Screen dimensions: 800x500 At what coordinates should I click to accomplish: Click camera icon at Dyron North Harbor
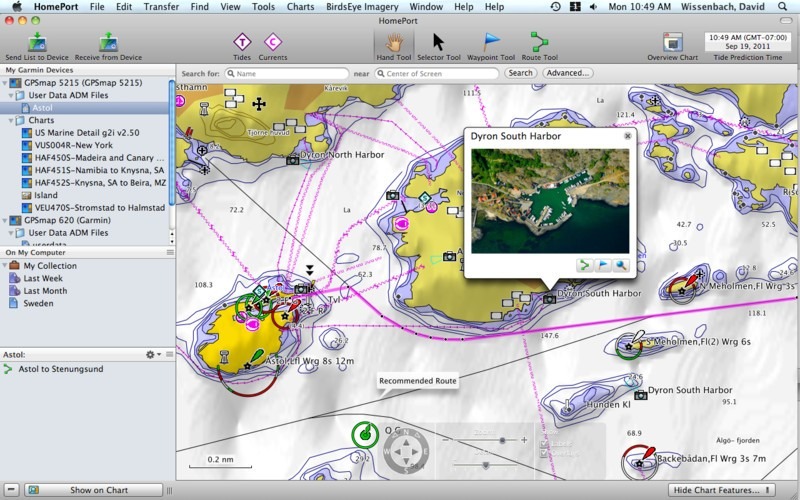pos(292,160)
